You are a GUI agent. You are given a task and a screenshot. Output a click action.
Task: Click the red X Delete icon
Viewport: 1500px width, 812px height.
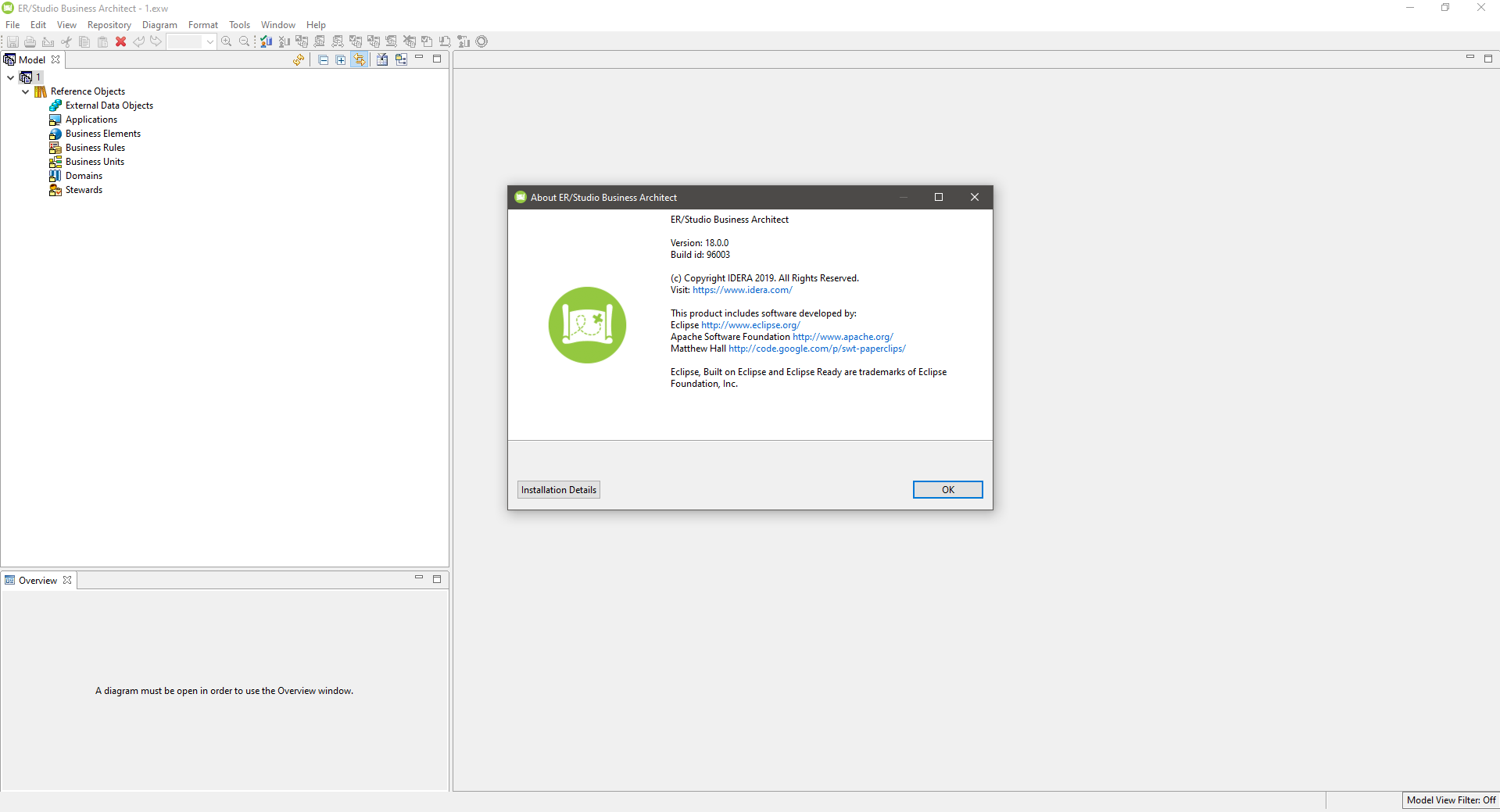coord(120,41)
